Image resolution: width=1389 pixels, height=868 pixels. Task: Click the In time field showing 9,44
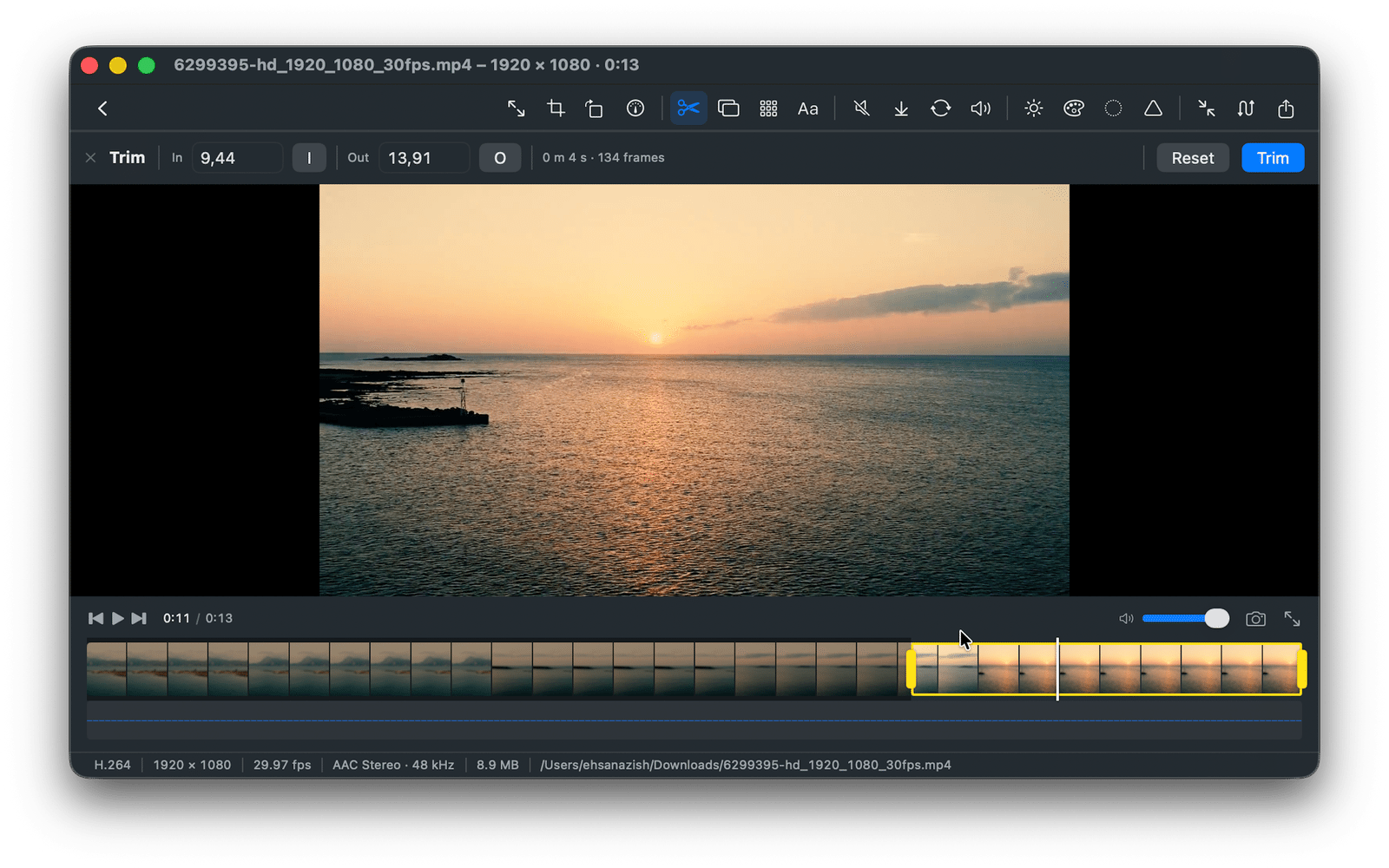(237, 158)
